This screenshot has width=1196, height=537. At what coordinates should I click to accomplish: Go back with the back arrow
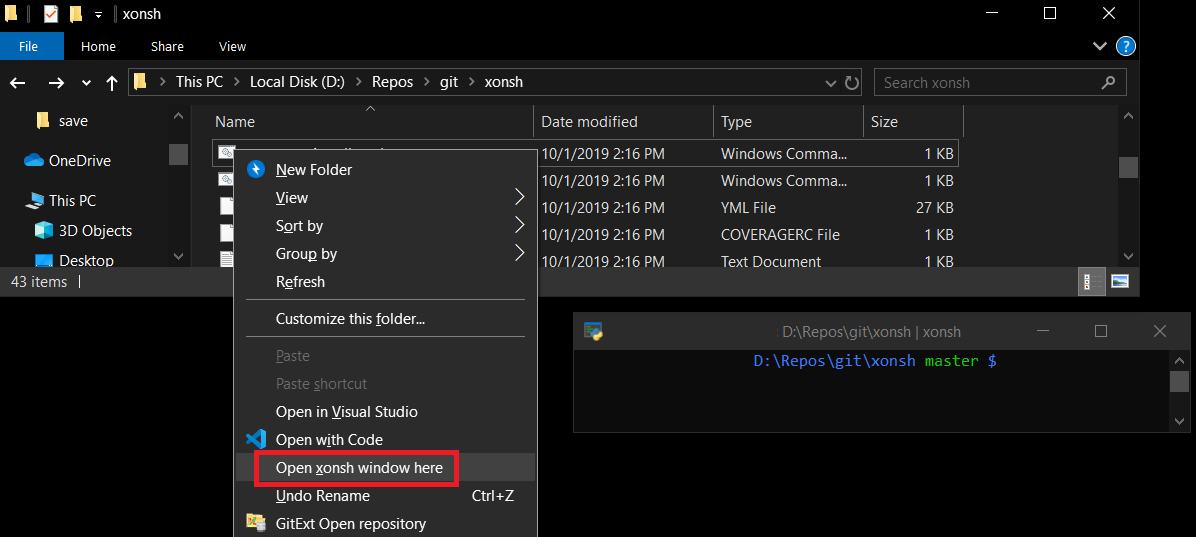17,82
